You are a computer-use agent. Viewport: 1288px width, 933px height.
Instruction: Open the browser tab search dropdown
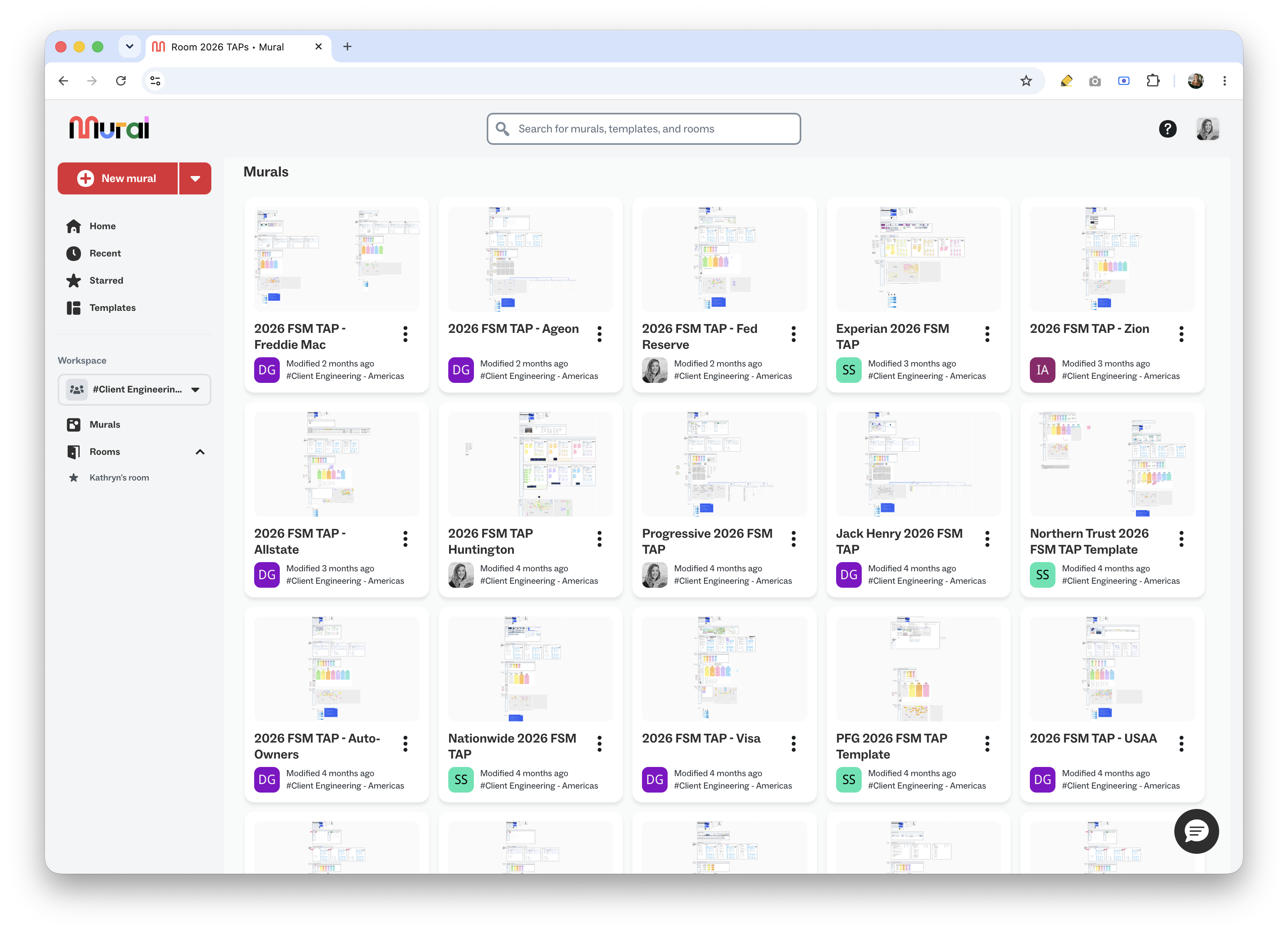[x=130, y=46]
